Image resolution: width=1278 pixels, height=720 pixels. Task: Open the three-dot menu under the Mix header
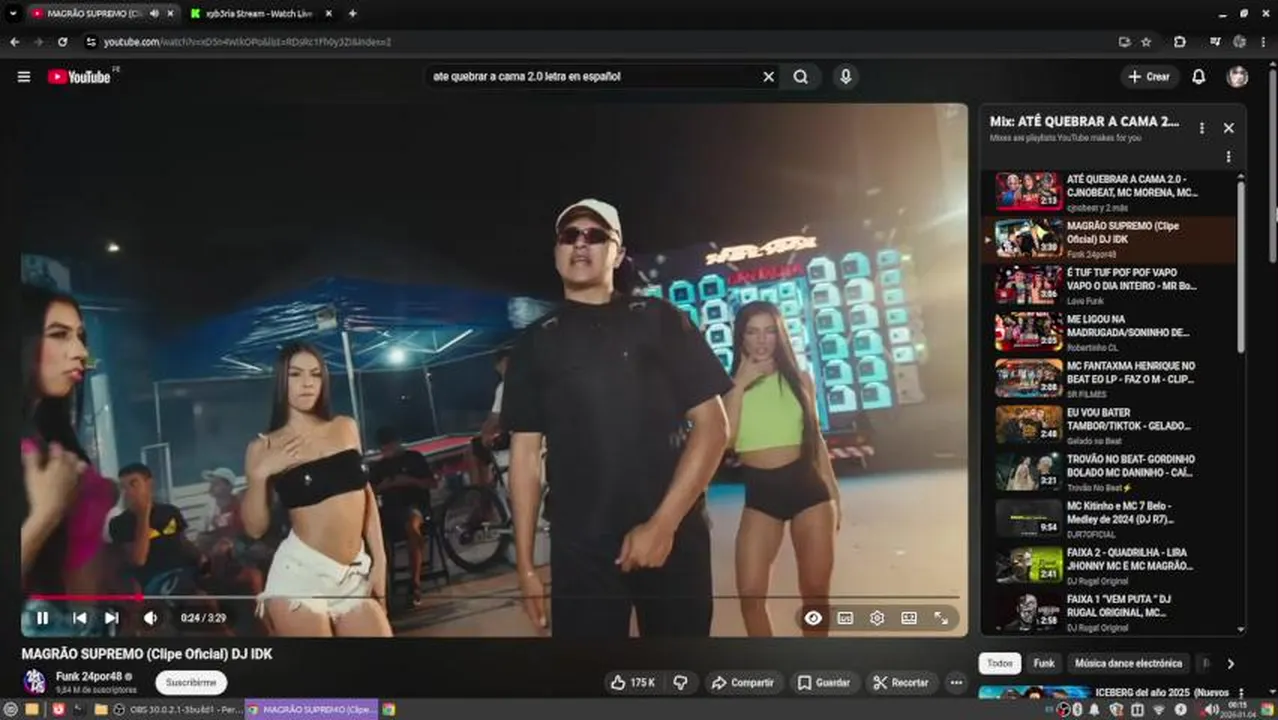pos(1229,157)
